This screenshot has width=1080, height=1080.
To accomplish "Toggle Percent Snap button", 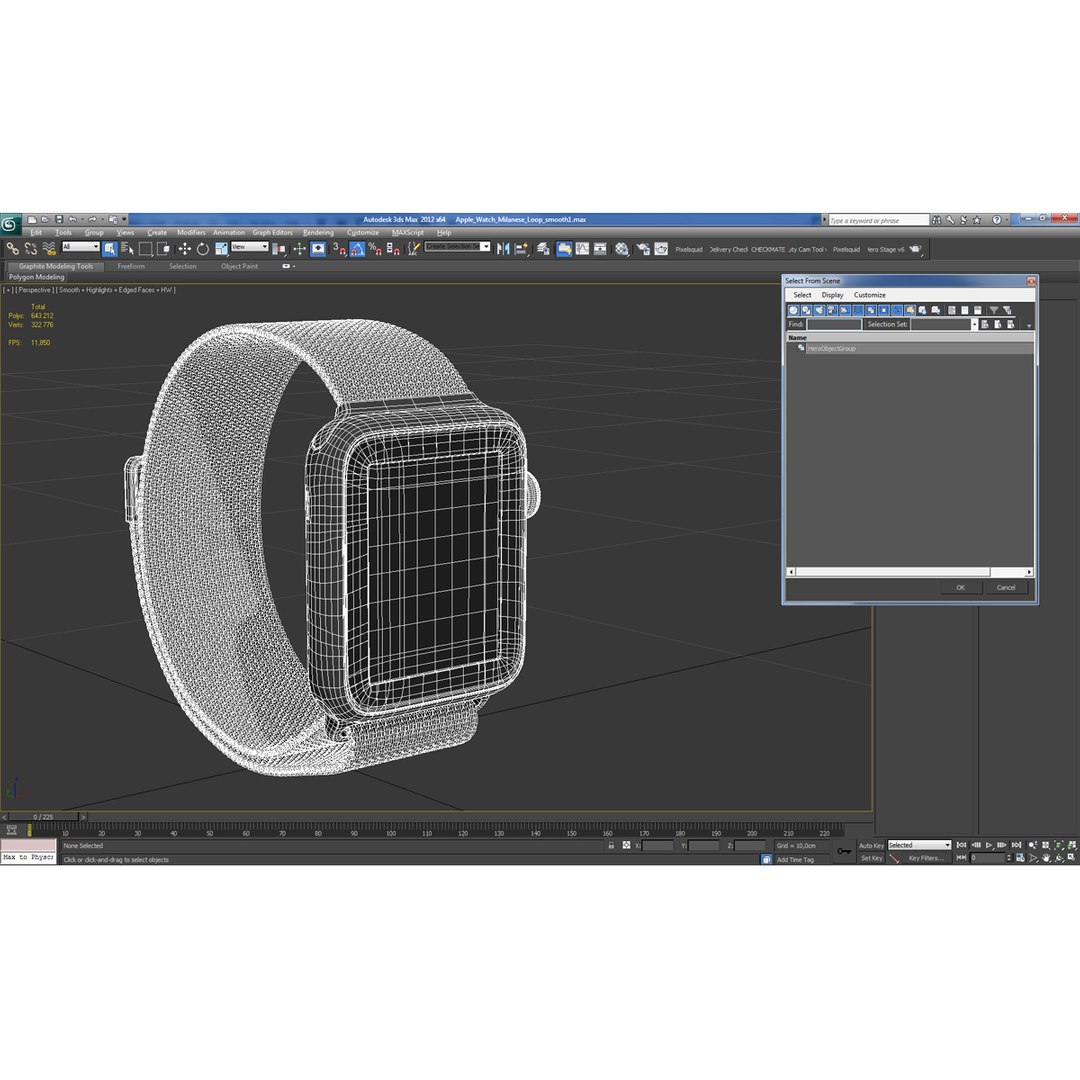I will [x=375, y=249].
